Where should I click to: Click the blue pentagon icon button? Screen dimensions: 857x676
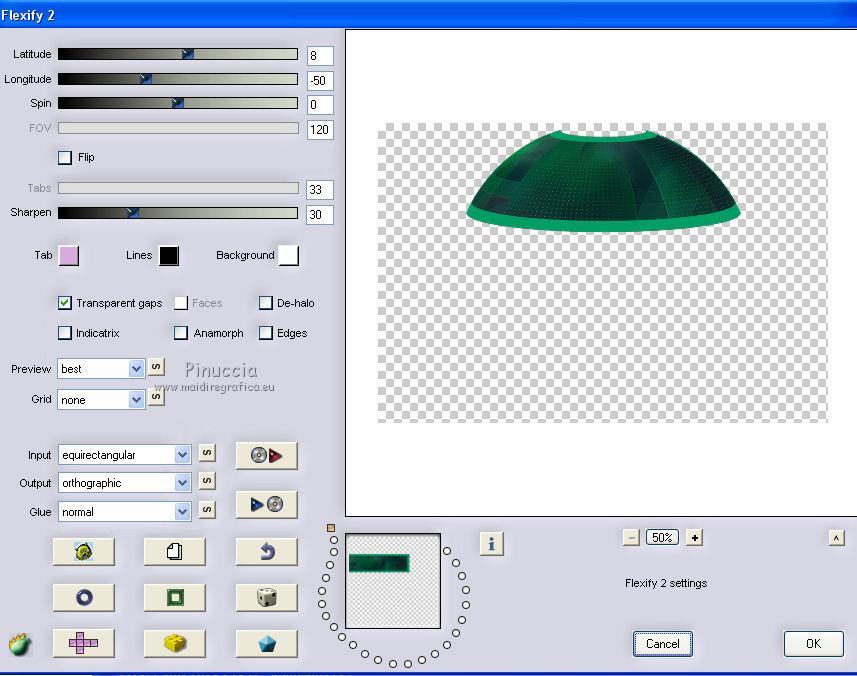pos(267,643)
